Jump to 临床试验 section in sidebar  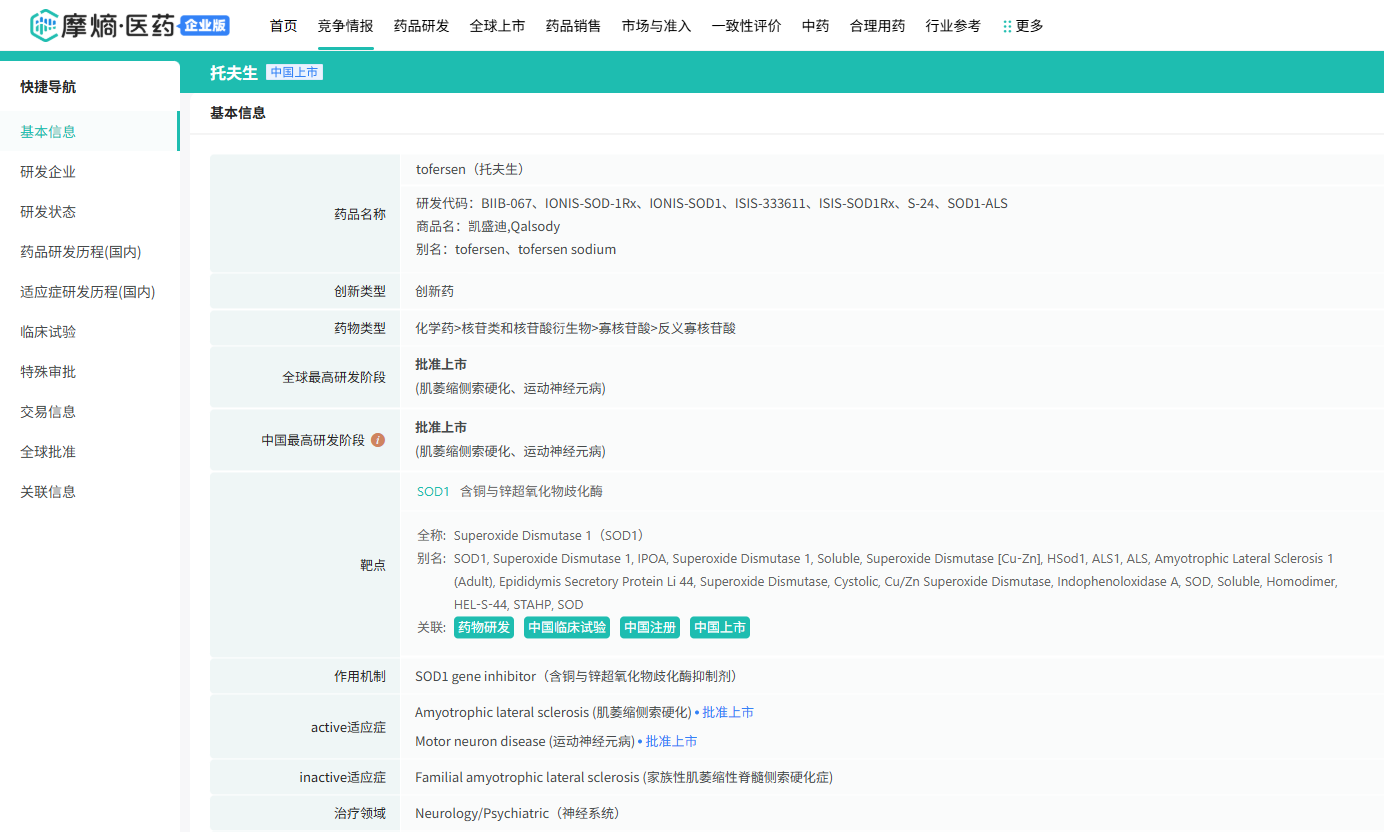[x=48, y=332]
